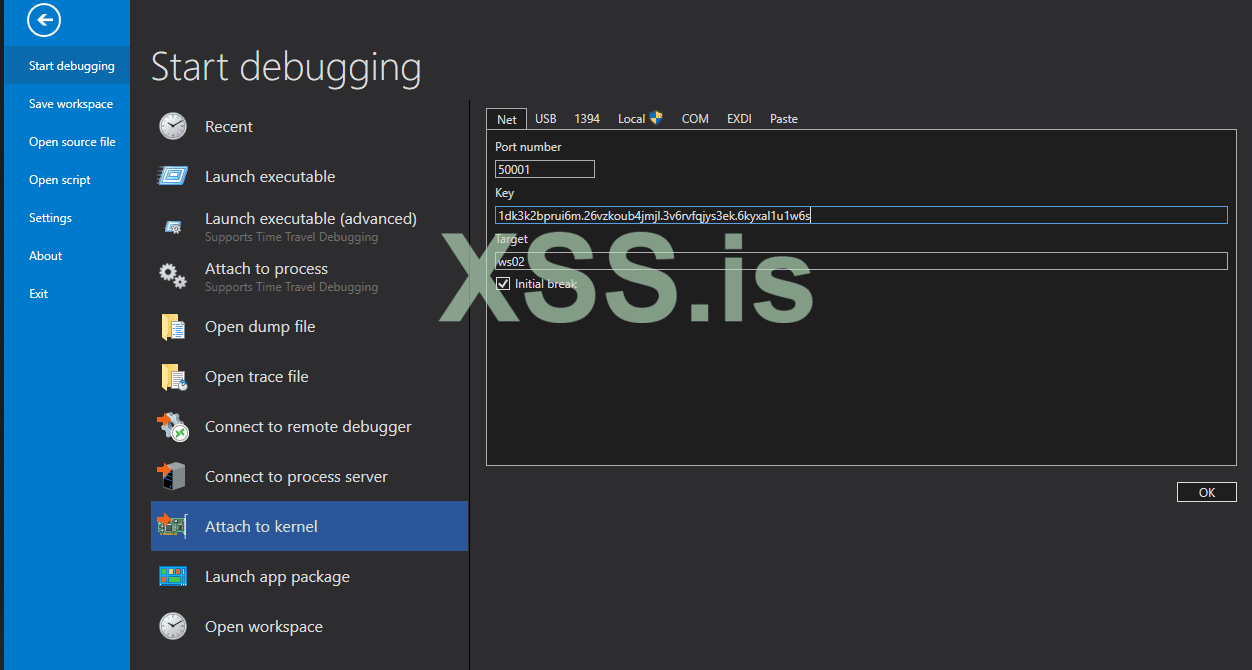Click the Attach to kernel circuit-board icon

[172, 526]
